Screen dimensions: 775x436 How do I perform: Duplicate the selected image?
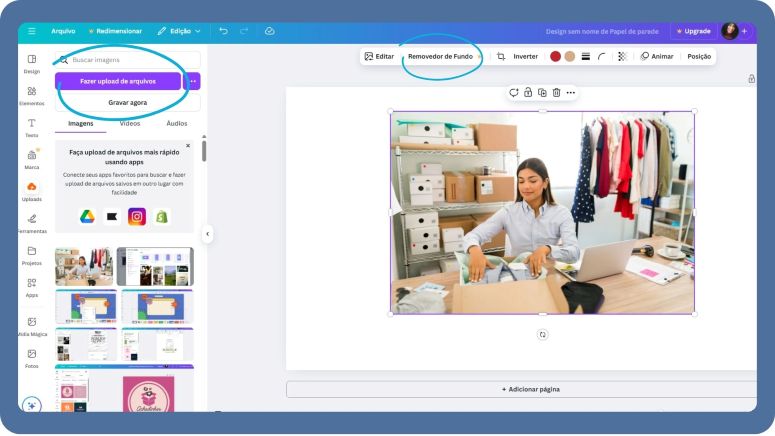(542, 92)
